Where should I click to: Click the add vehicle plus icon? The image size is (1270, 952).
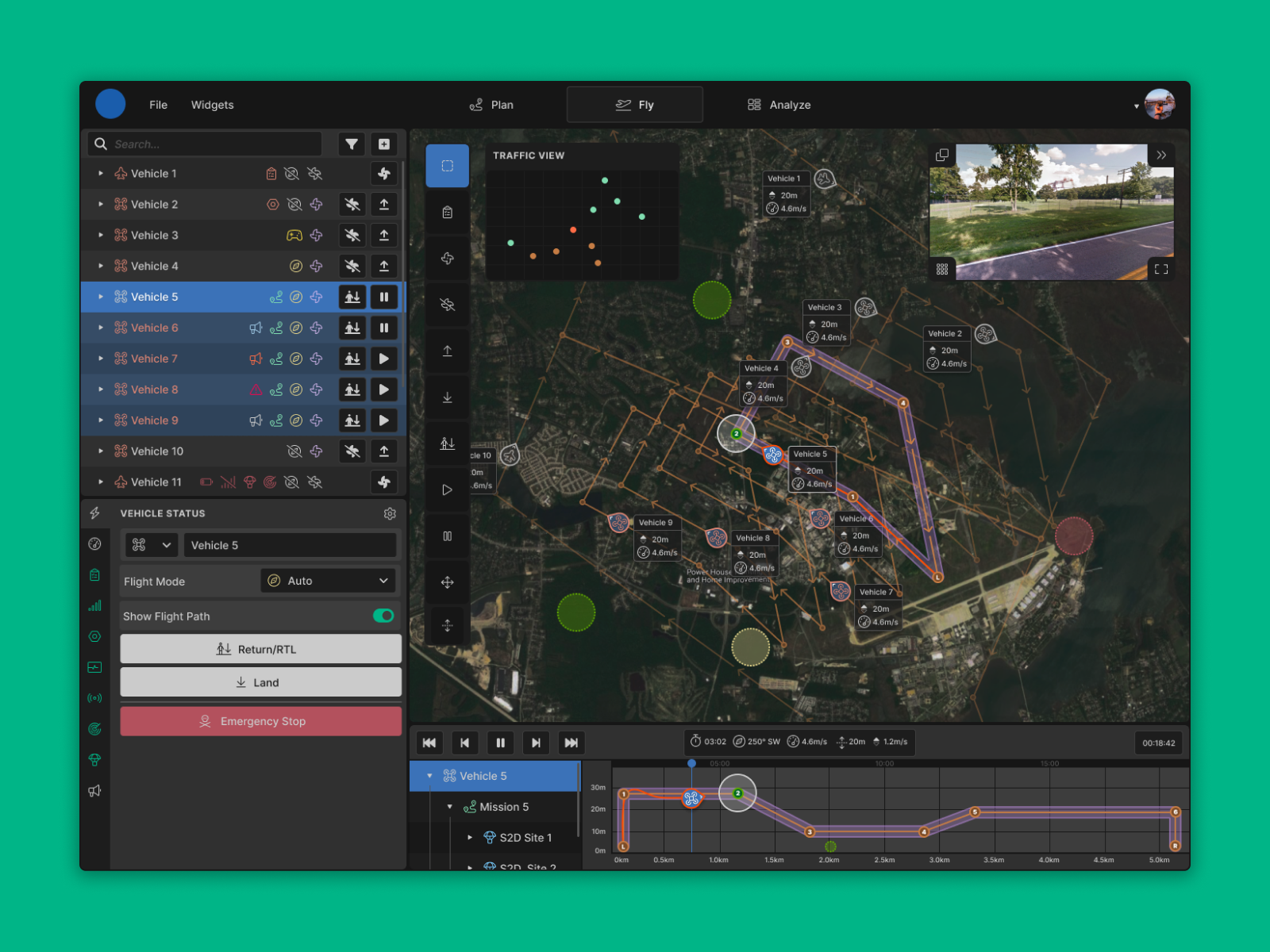click(384, 144)
